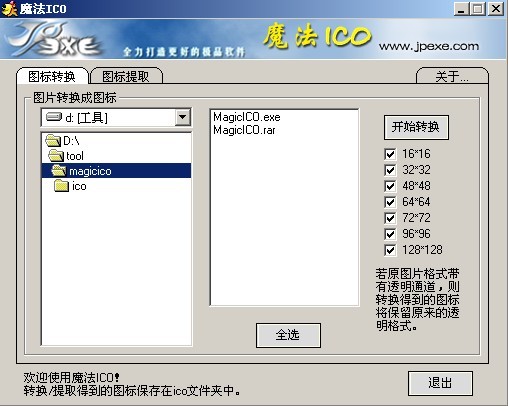Select the 图标转换 tab
The image size is (508, 406).
click(52, 76)
